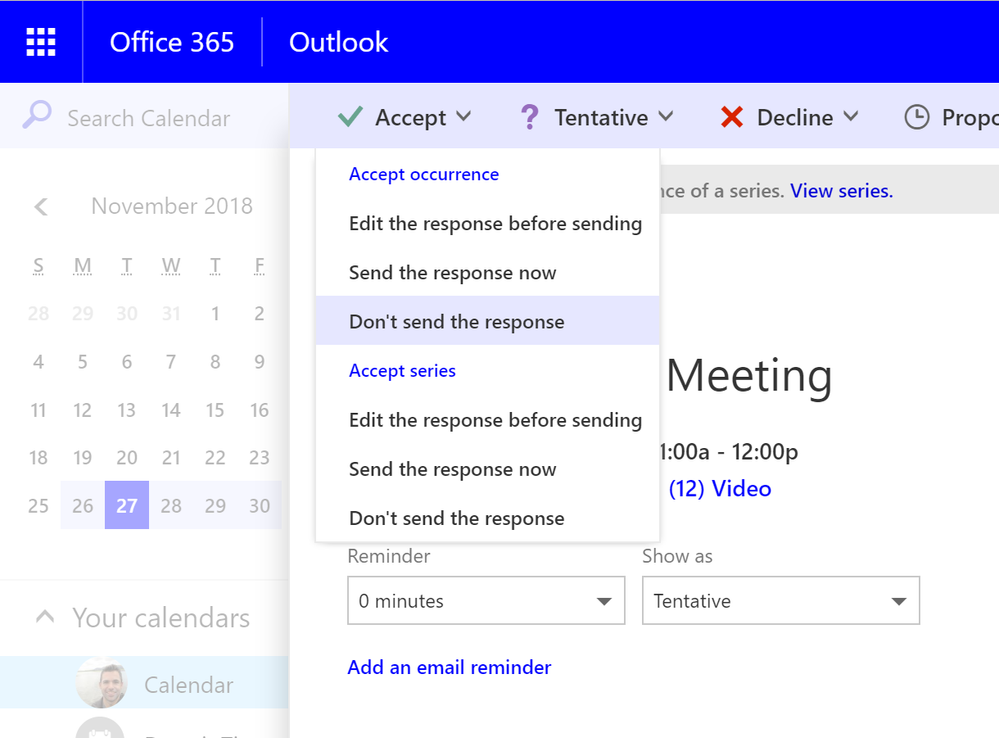Click the Tentative button label
Screen dimensions: 999x738
coord(601,118)
